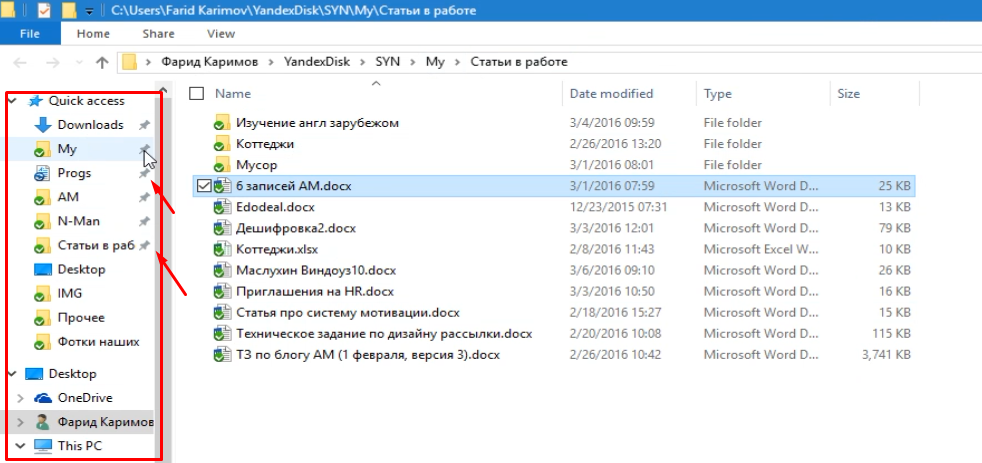Open the Downloads folder icon in Quick access
Viewport: 982px width, 463px height.
(42, 125)
